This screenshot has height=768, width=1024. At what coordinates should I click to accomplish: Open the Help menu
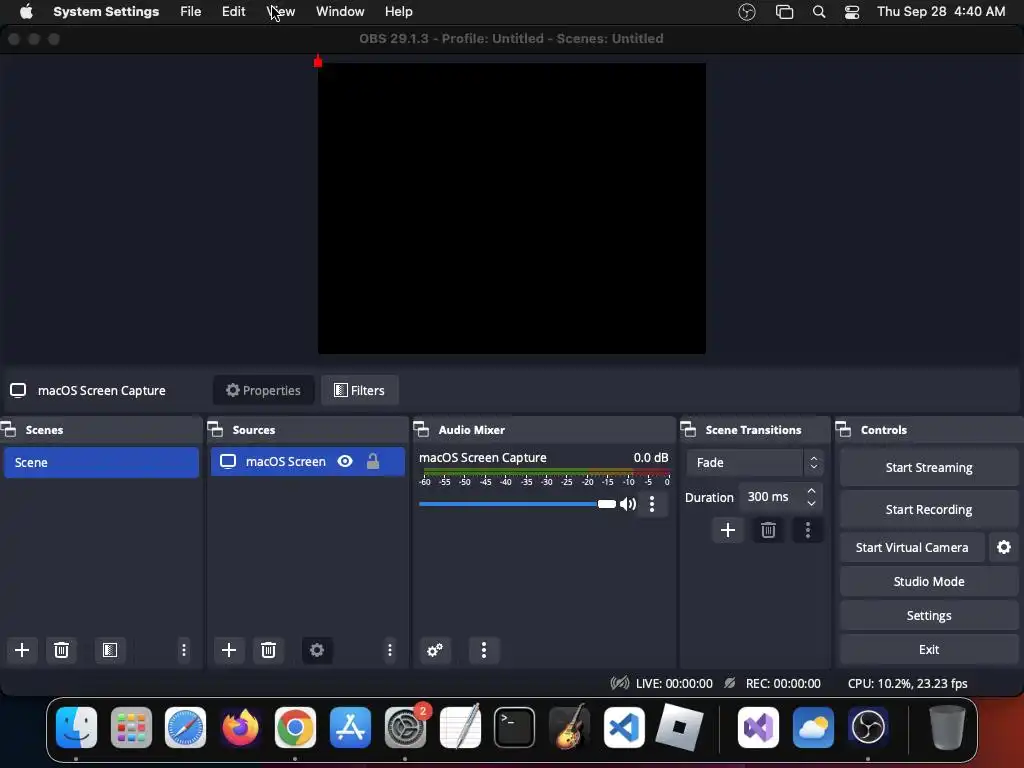pyautogui.click(x=398, y=12)
